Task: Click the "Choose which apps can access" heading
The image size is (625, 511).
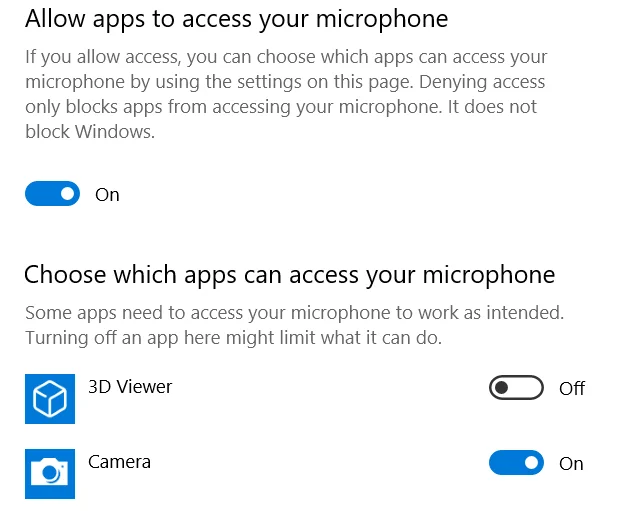Action: pos(289,274)
